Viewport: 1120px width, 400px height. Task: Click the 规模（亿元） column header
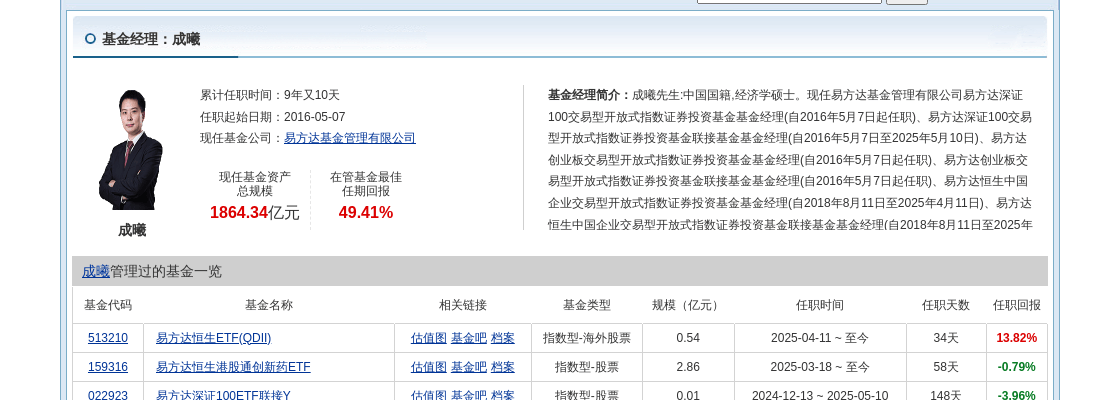[x=687, y=305]
